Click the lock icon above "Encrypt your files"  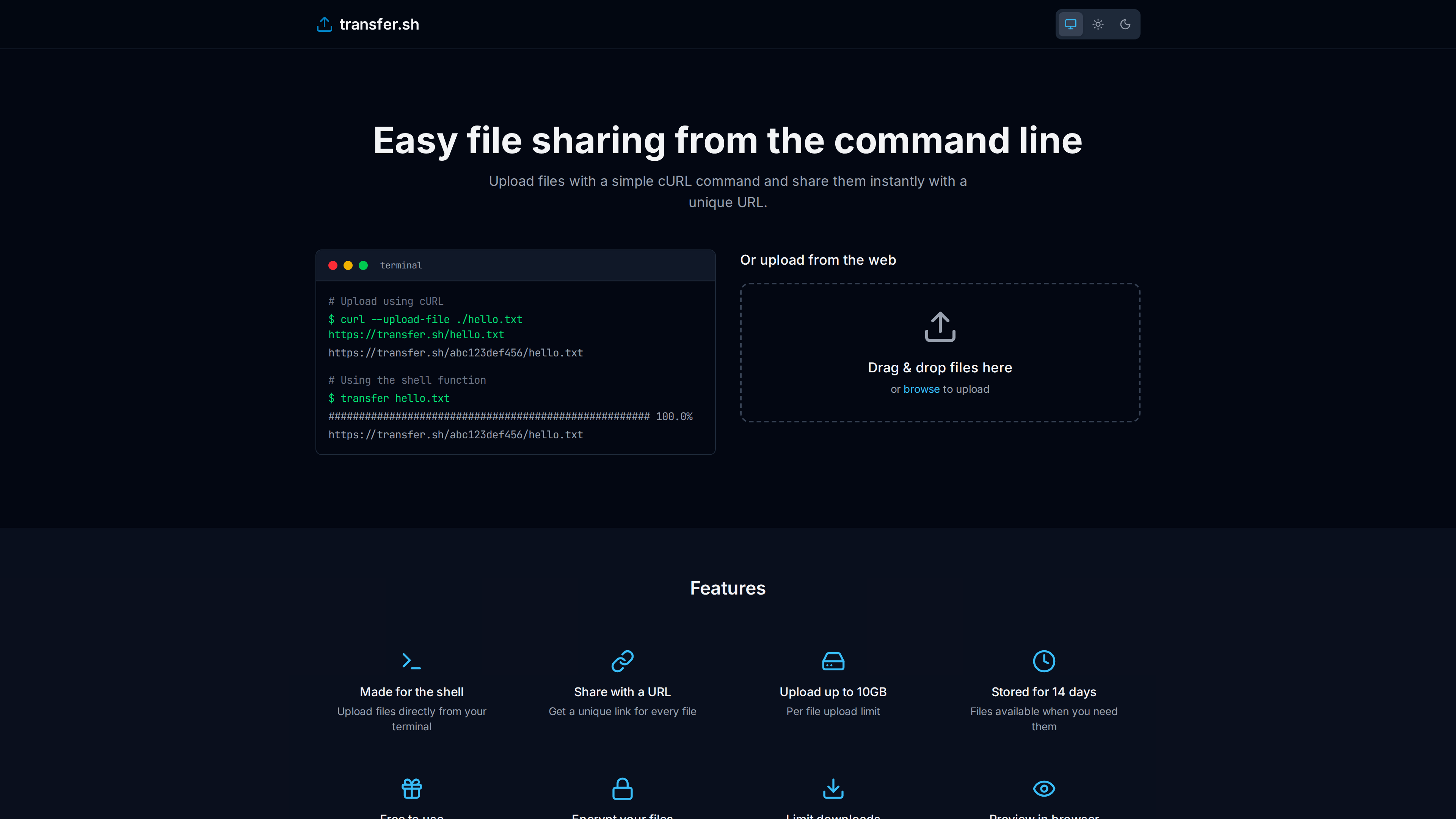tap(622, 789)
